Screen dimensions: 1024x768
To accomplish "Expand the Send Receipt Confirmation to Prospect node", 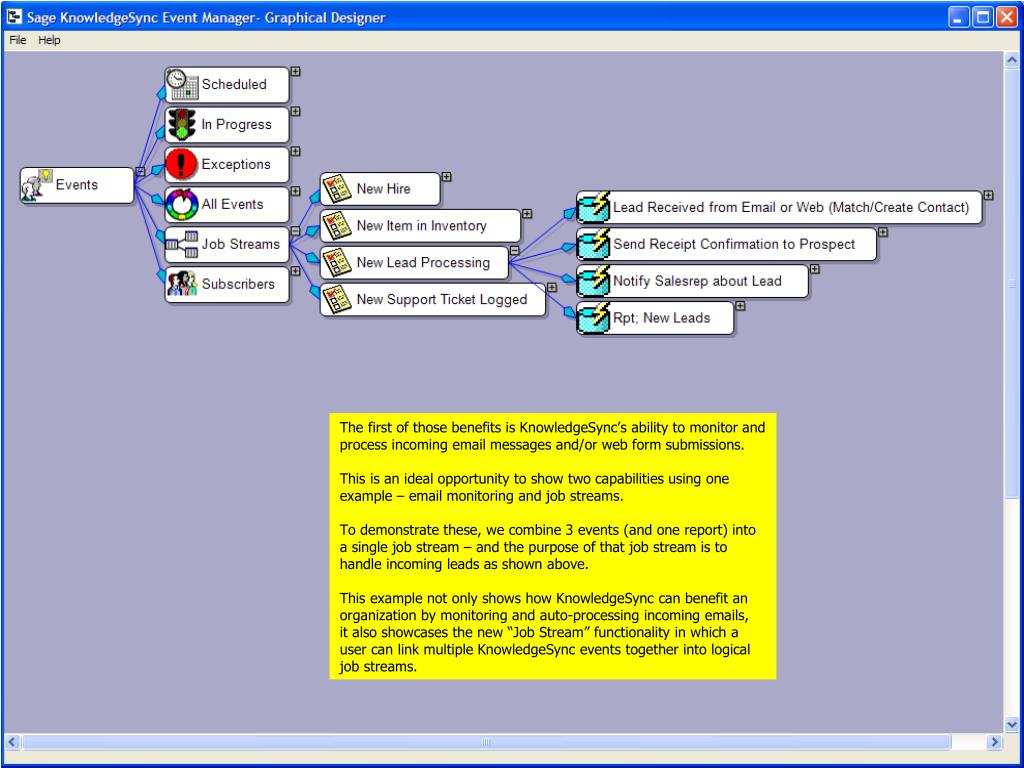I will pyautogui.click(x=883, y=232).
